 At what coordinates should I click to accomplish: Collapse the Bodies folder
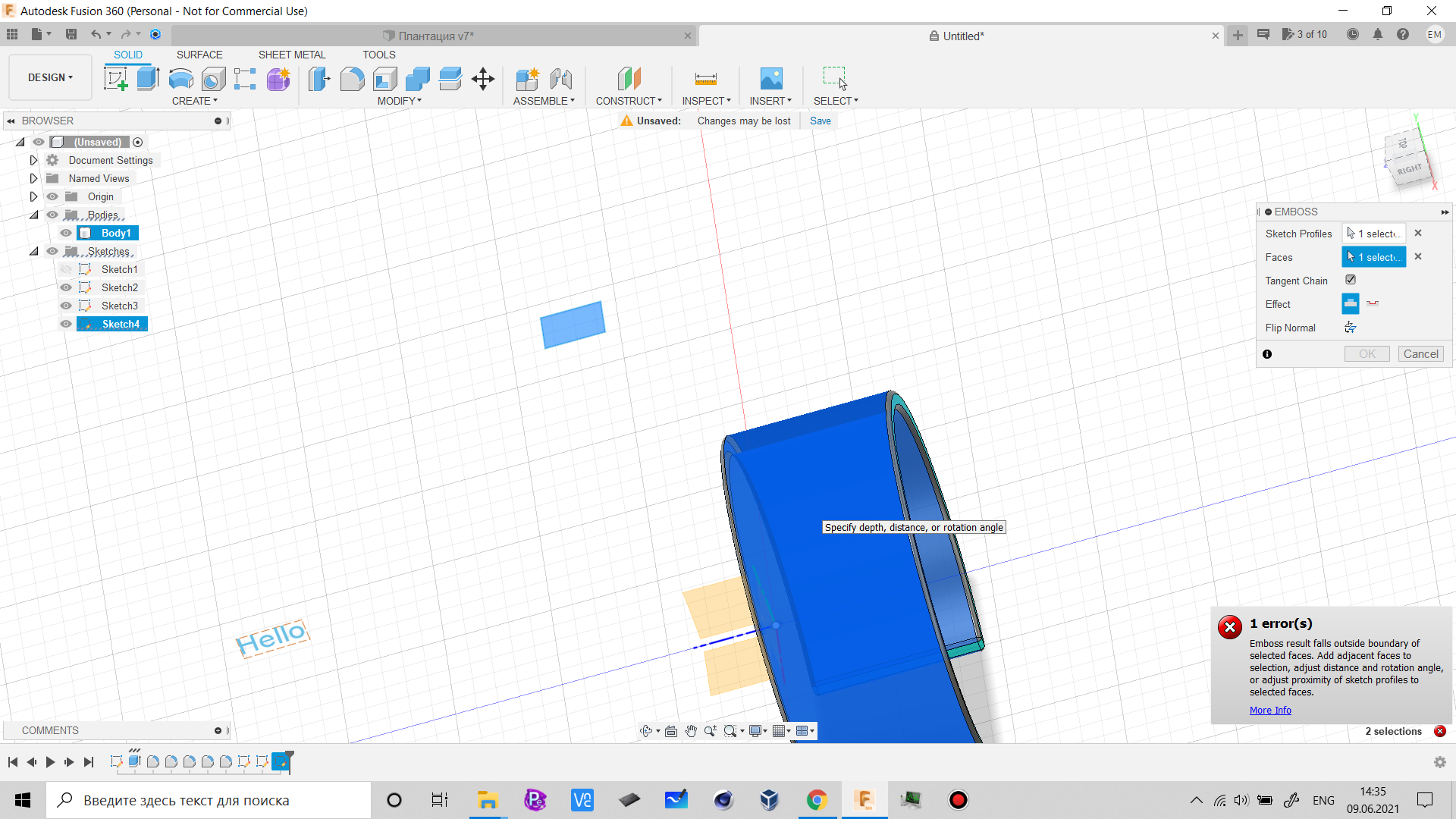click(33, 215)
